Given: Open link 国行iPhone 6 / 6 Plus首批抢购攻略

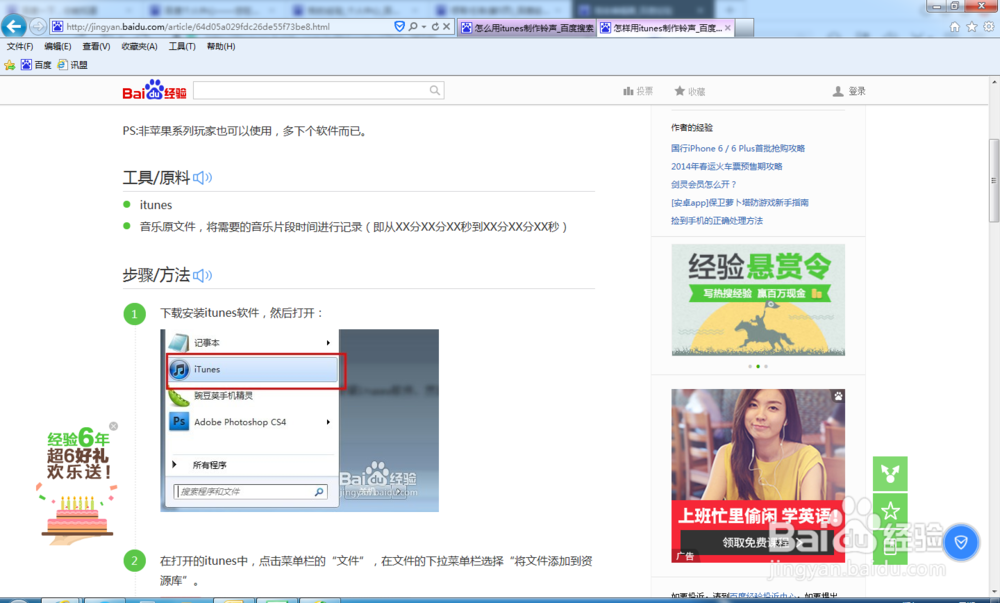Looking at the screenshot, I should tap(738, 149).
